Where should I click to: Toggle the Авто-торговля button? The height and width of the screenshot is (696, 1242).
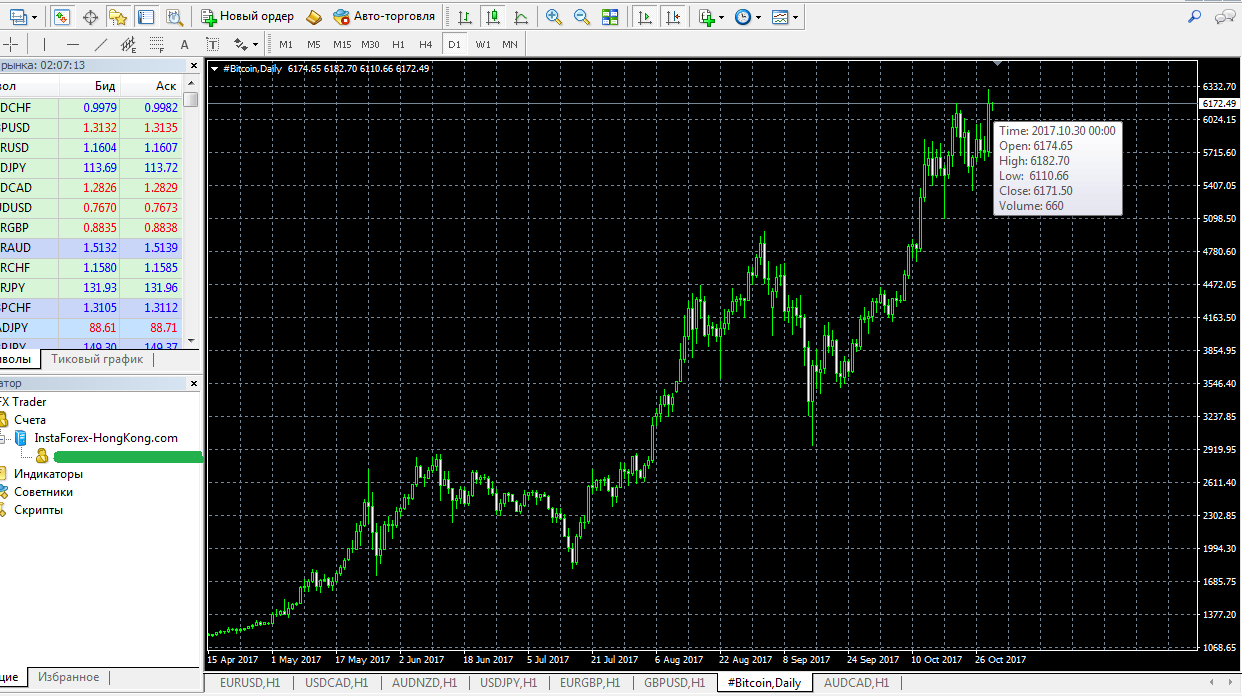point(384,17)
